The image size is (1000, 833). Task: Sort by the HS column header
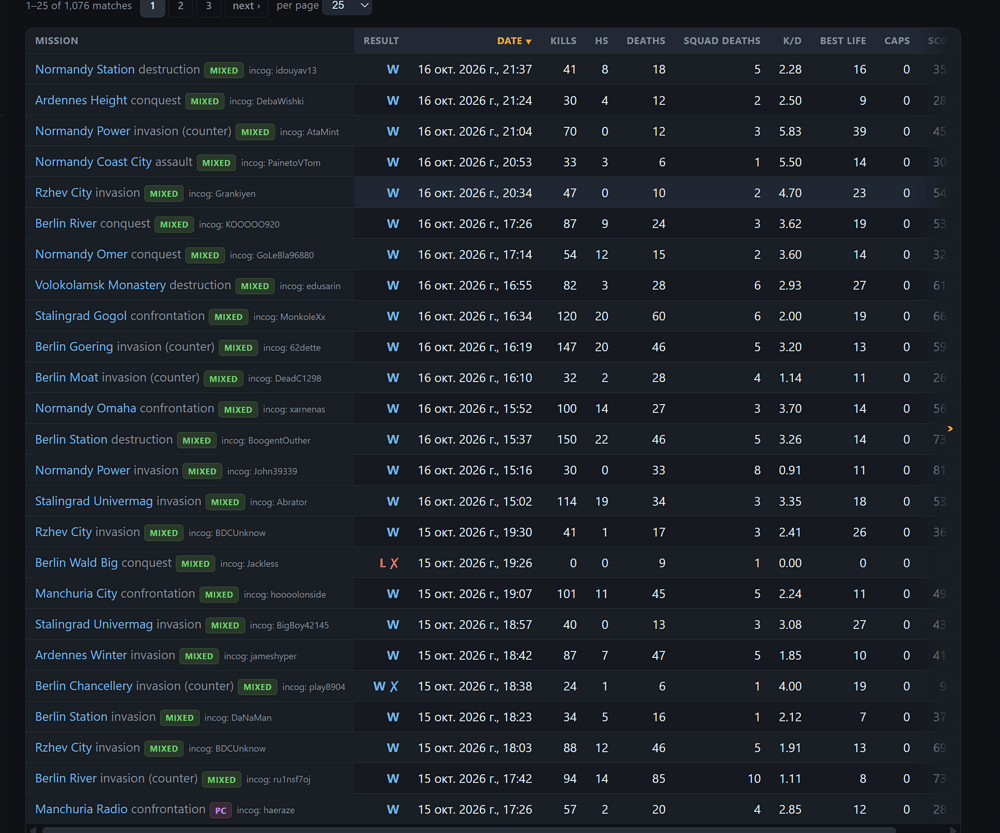tap(601, 41)
